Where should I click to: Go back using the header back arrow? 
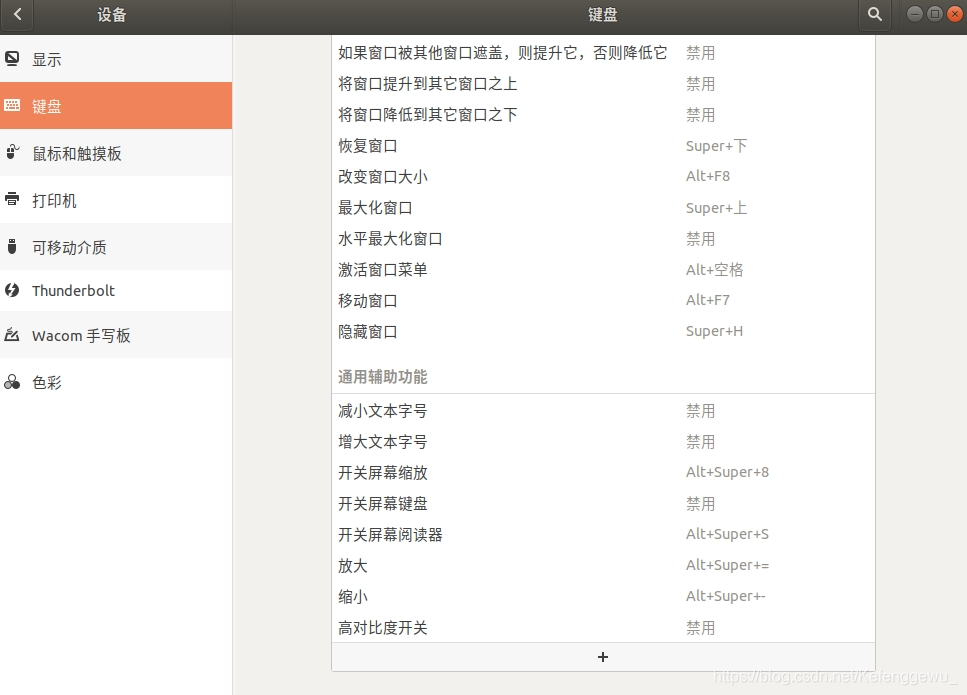point(17,14)
